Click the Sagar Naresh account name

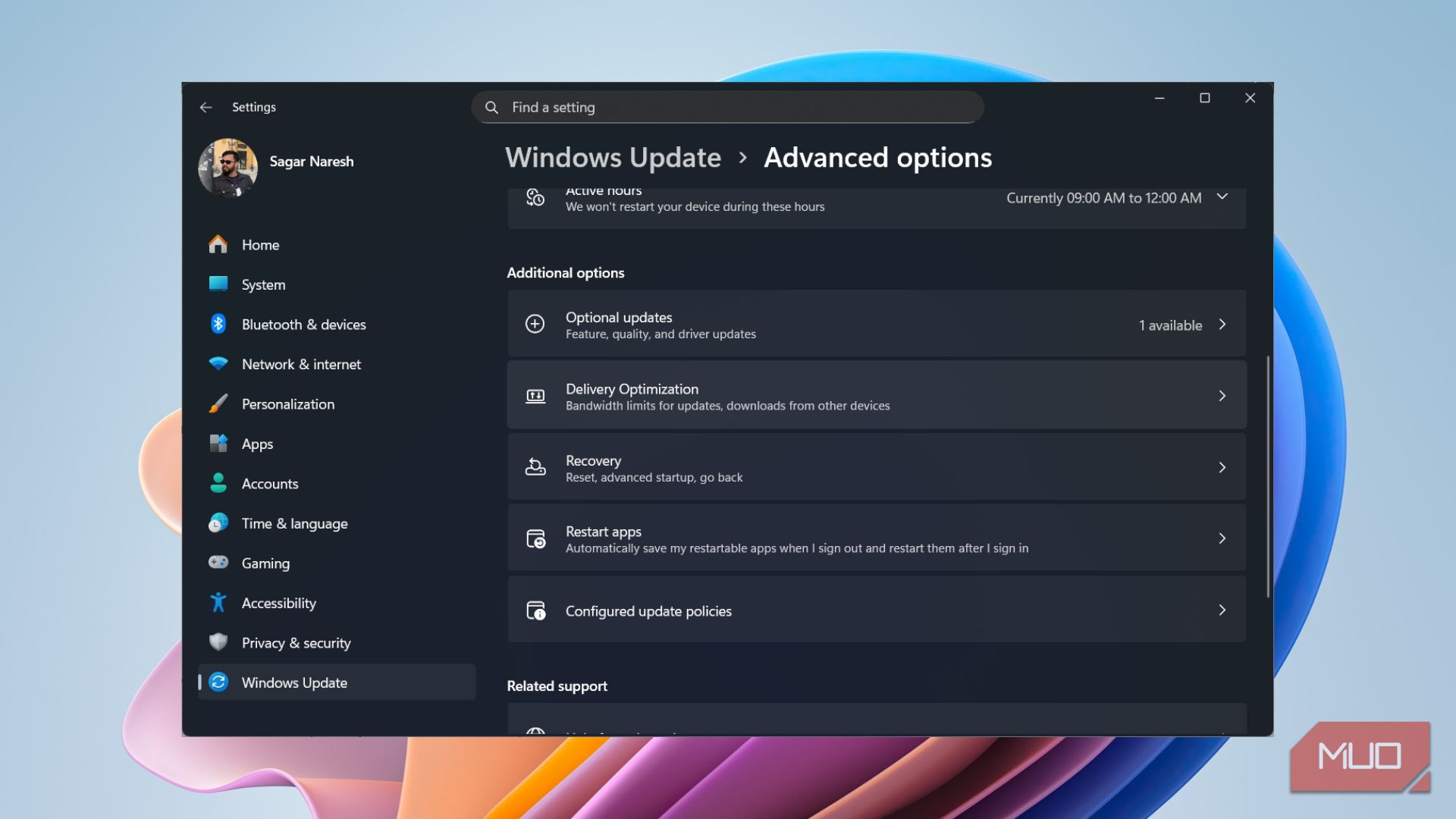(x=311, y=162)
